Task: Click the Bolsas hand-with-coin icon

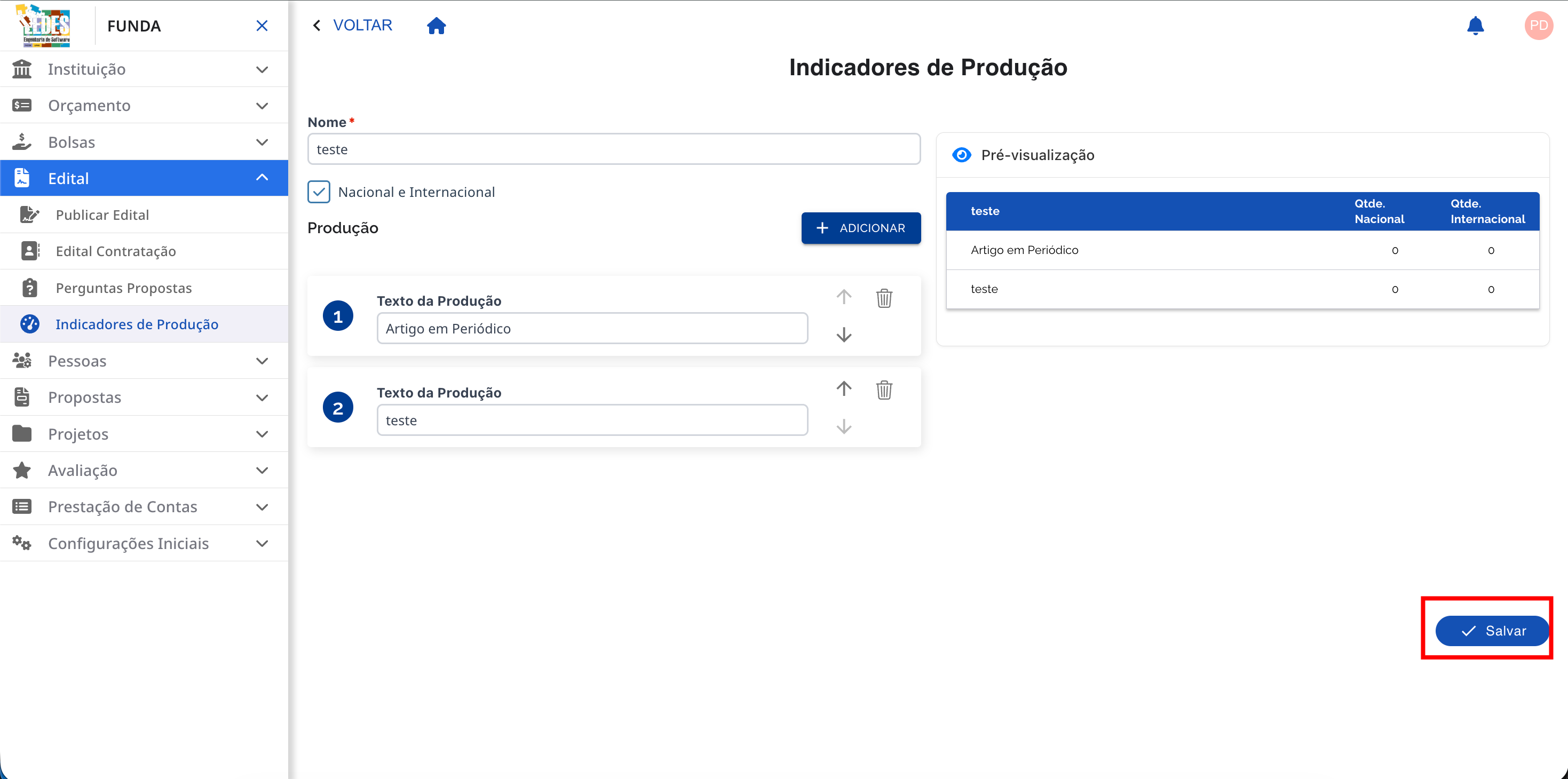Action: pyautogui.click(x=22, y=142)
